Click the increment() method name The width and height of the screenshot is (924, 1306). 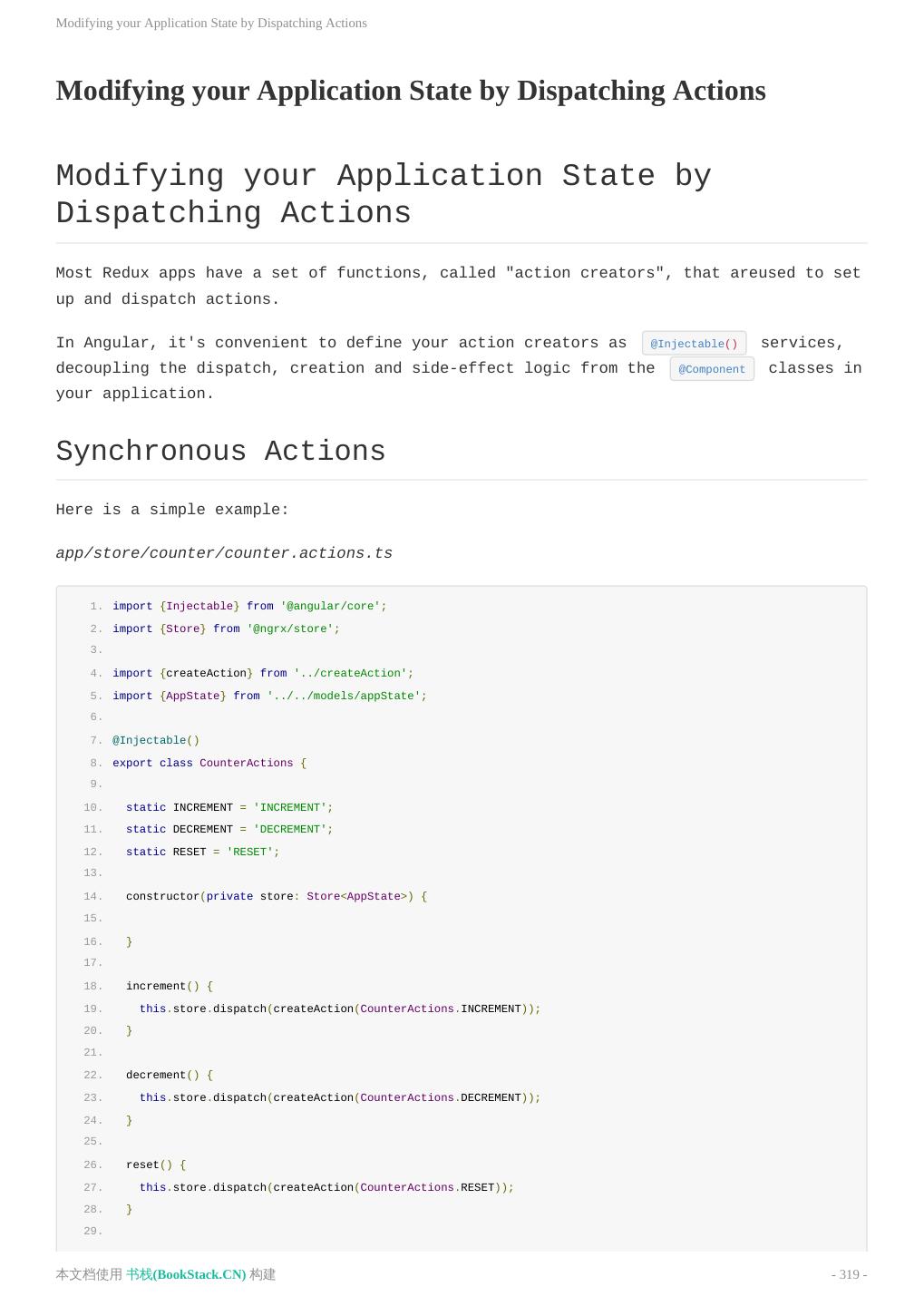pos(155,986)
